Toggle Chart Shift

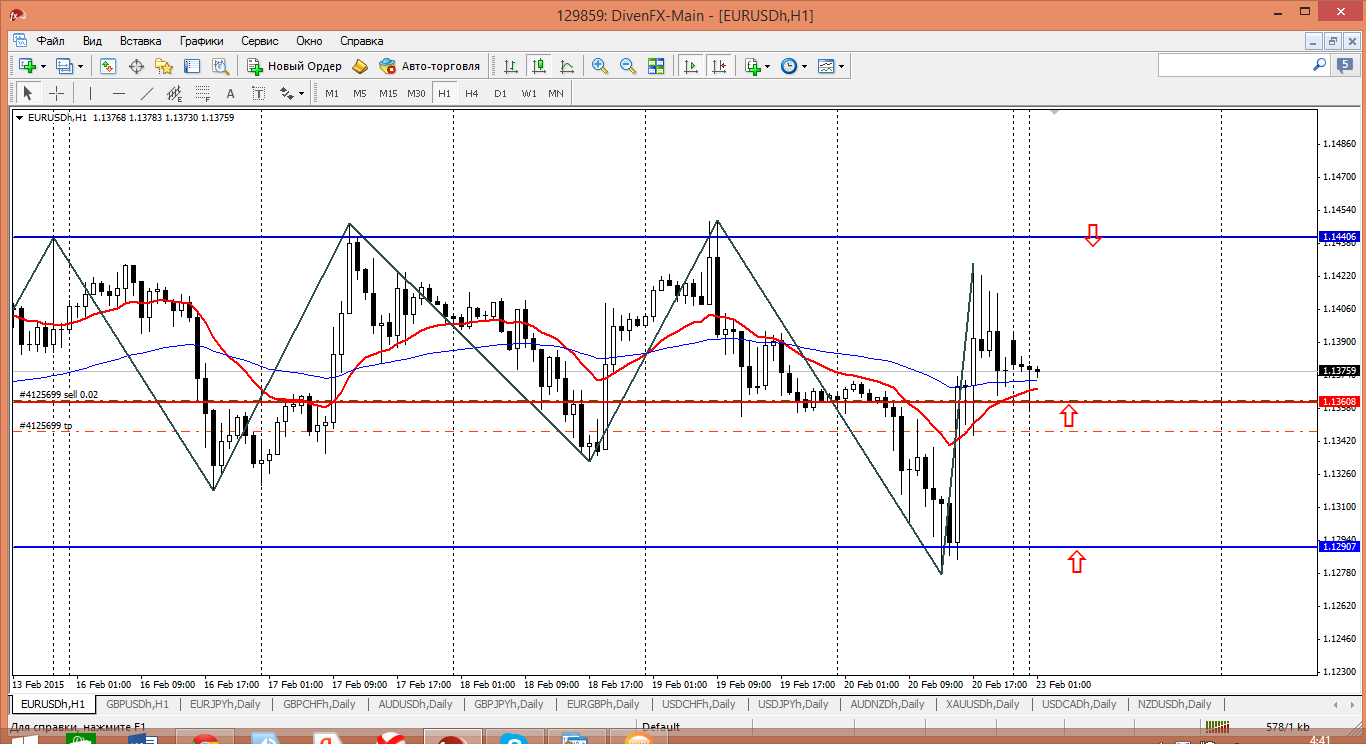pyautogui.click(x=719, y=66)
